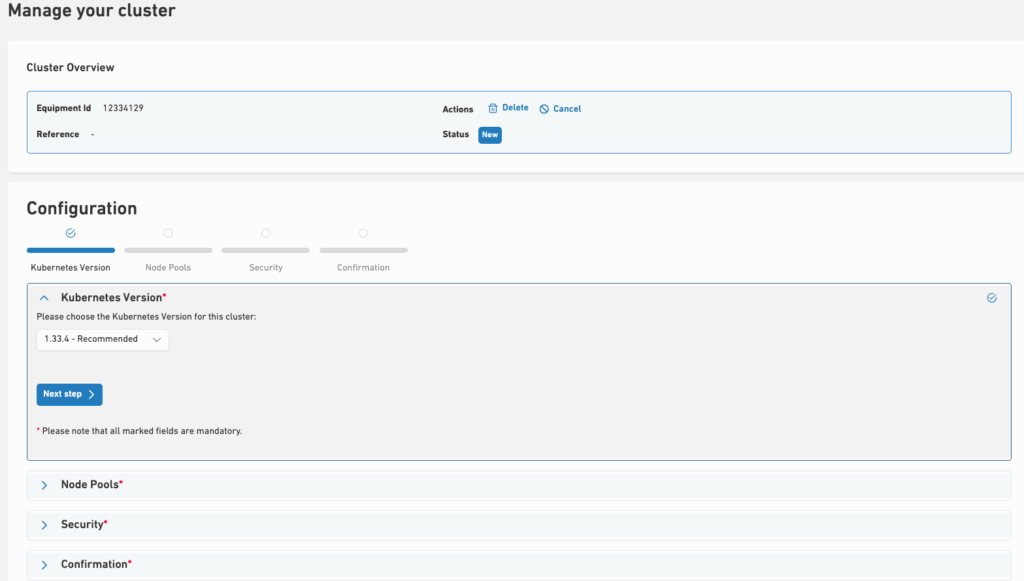Click the checkmark icon in Kubernetes Version header

(x=991, y=298)
